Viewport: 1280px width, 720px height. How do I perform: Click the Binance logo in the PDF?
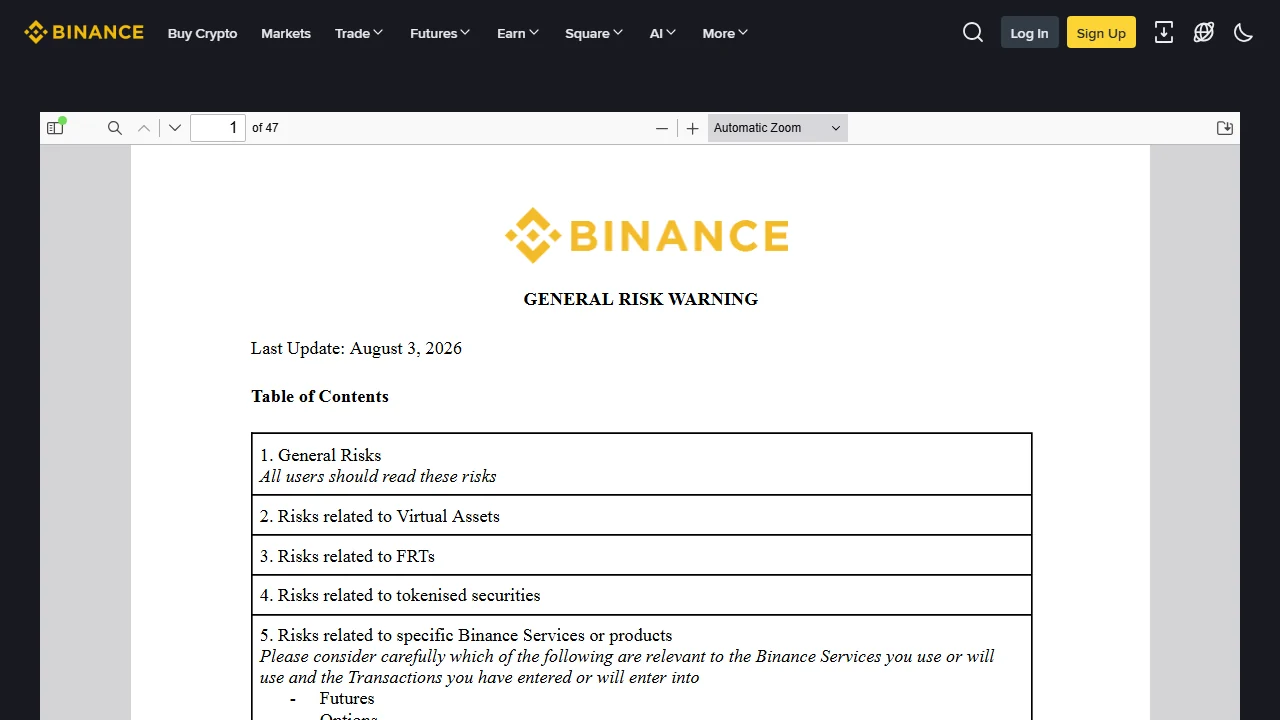(x=647, y=236)
